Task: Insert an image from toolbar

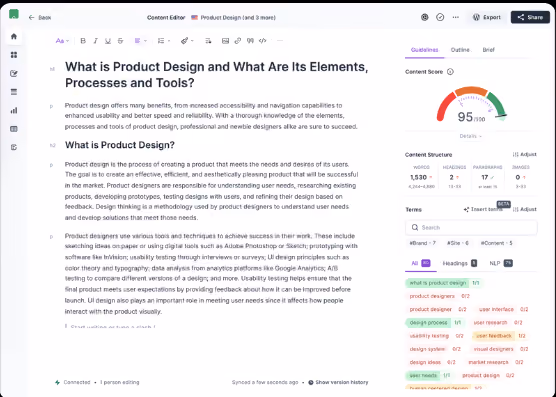Action: (x=225, y=41)
